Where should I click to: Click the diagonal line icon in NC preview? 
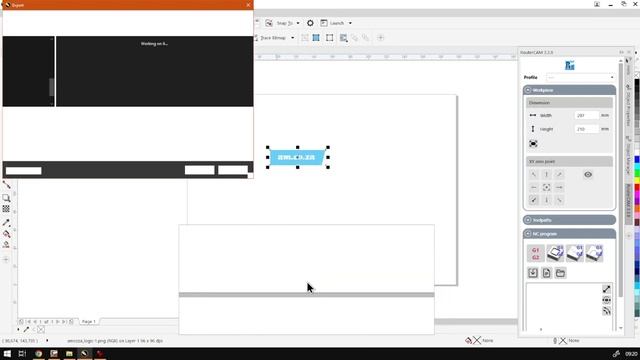tap(607, 289)
